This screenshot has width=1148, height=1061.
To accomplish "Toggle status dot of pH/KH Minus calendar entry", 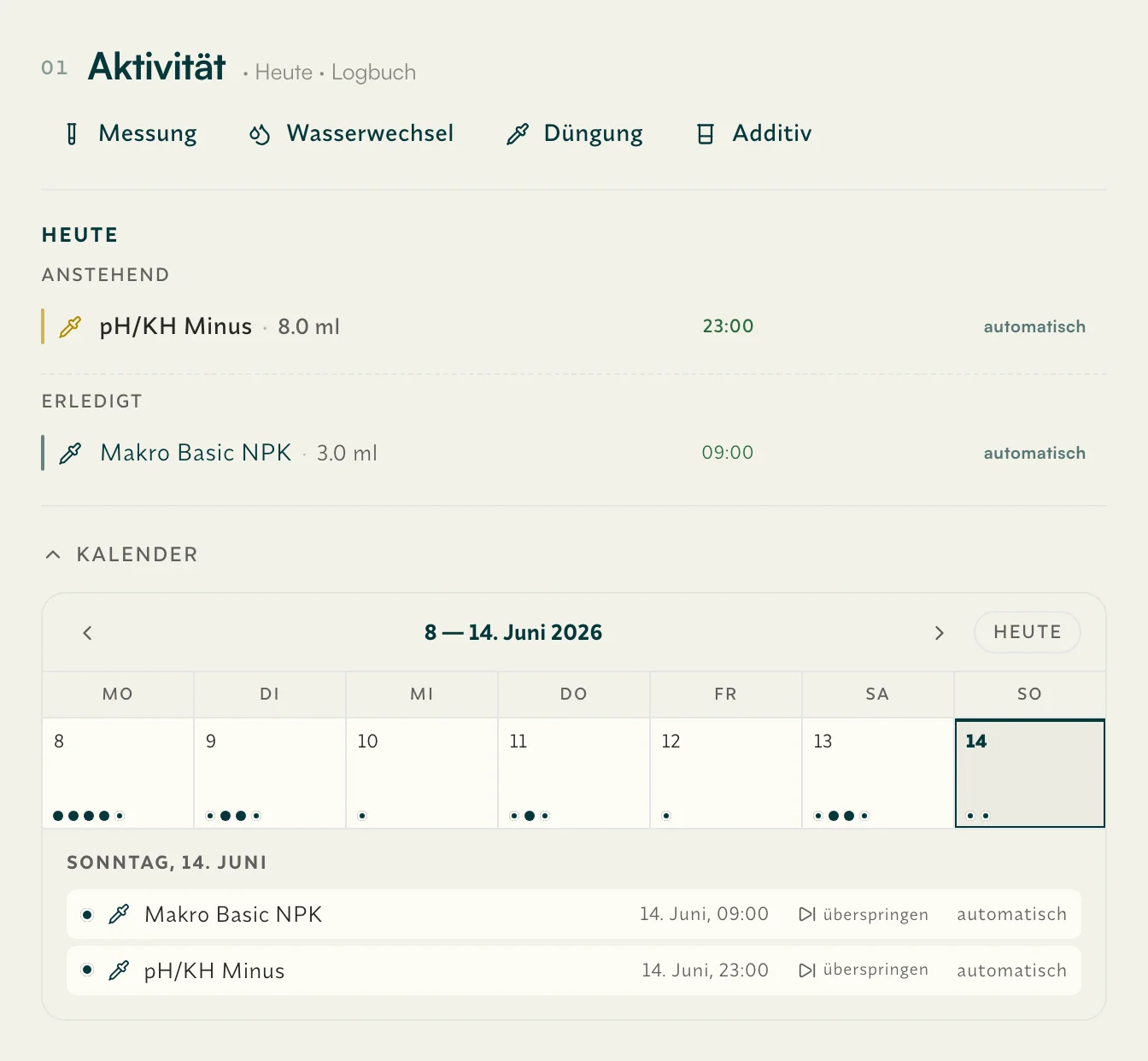I will (87, 970).
